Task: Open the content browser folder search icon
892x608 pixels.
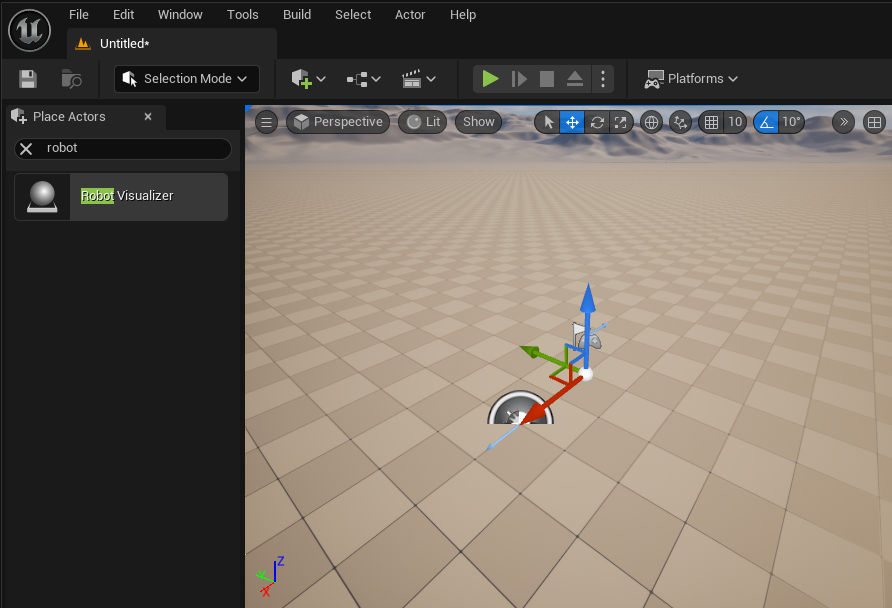Action: click(72, 79)
